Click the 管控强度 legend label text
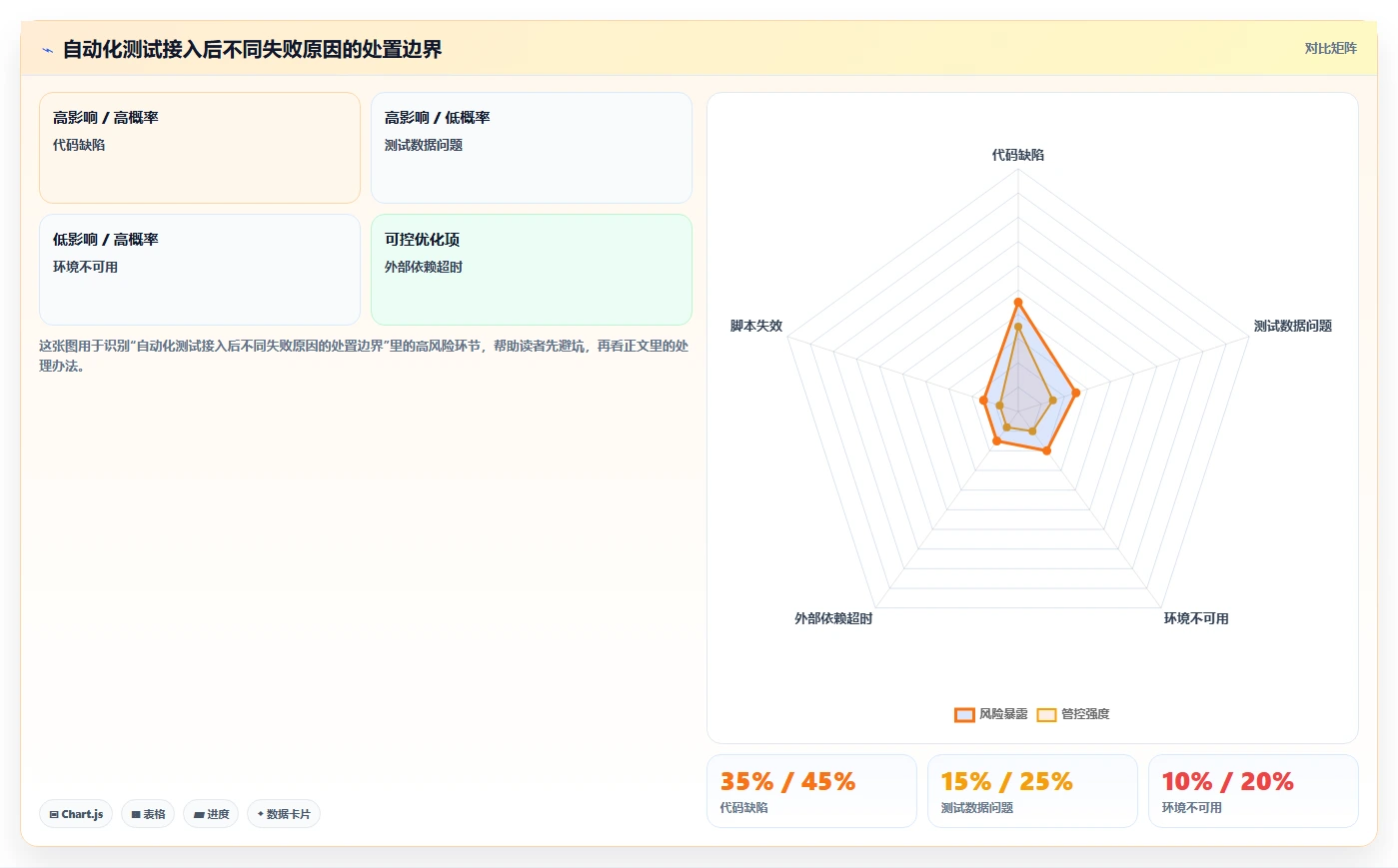Viewport: 1398px width, 868px height. (1085, 714)
